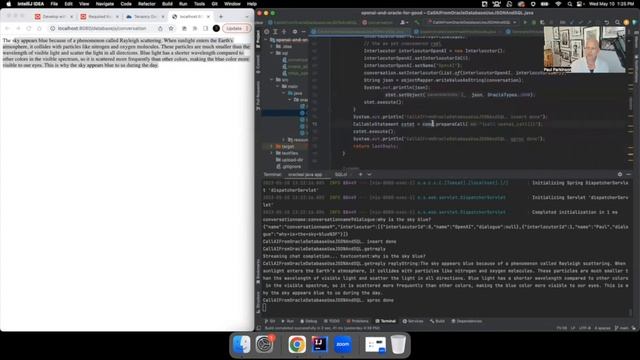This screenshot has width=640, height=360.
Task: Open the run configuration dropdown
Action: pos(472,22)
